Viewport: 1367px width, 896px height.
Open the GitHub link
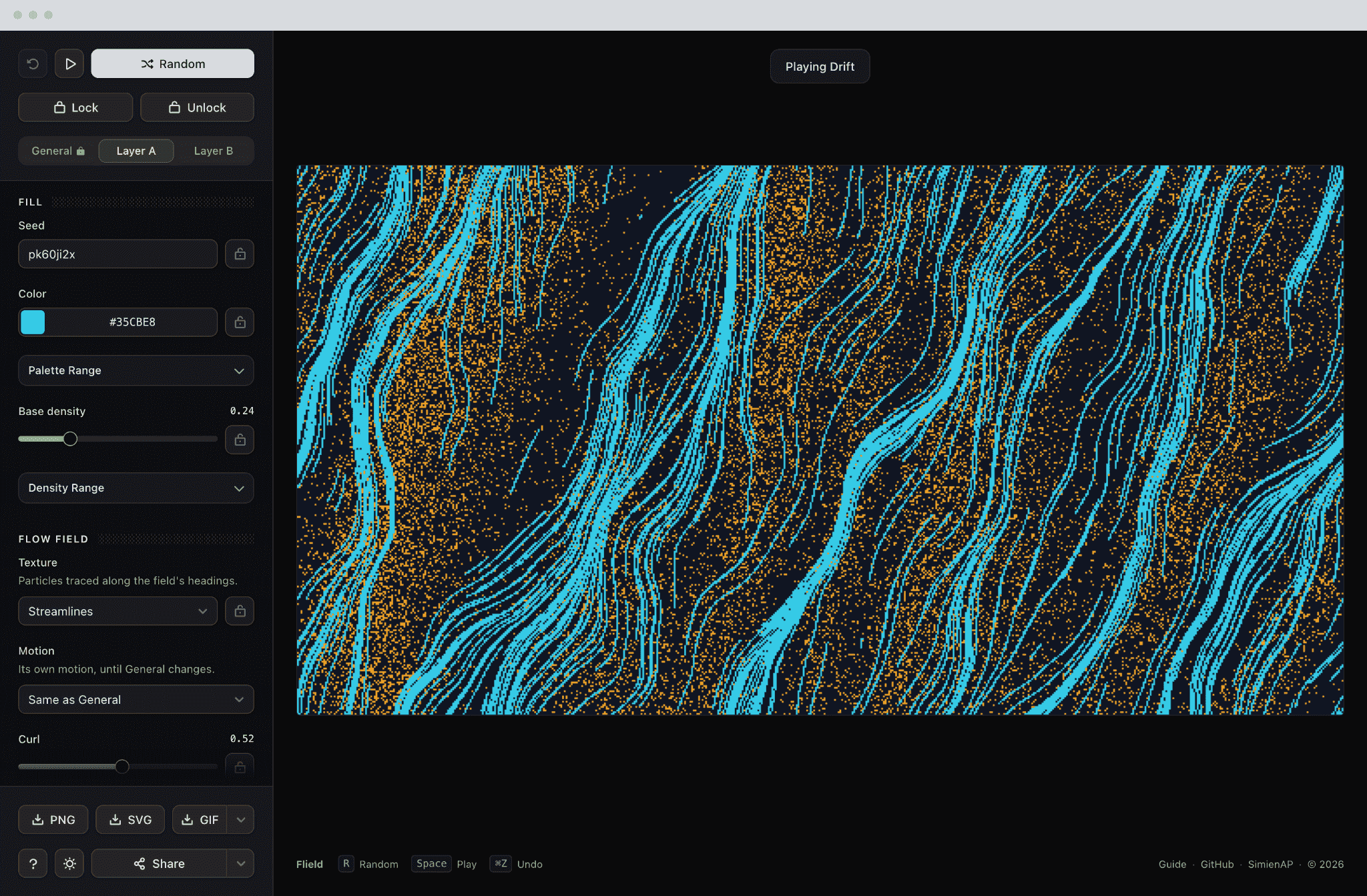pyautogui.click(x=1217, y=864)
